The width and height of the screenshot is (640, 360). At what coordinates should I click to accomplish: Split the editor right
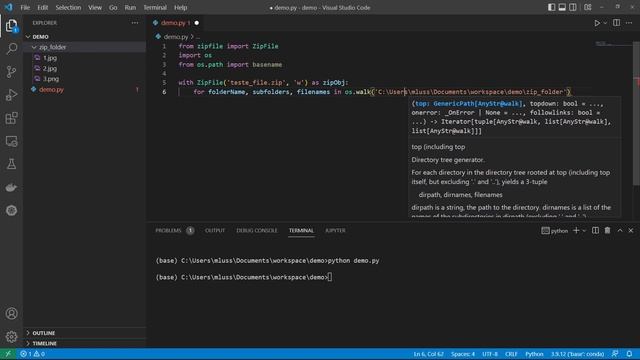tap(616, 23)
